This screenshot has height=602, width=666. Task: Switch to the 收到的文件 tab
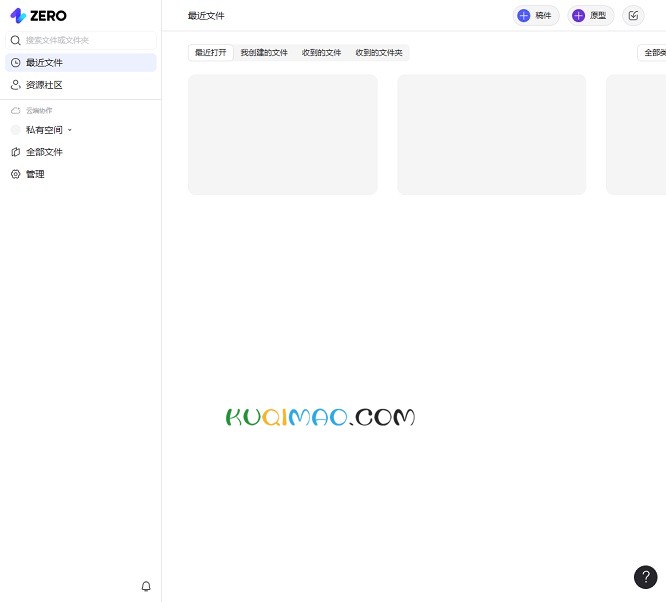pos(322,53)
